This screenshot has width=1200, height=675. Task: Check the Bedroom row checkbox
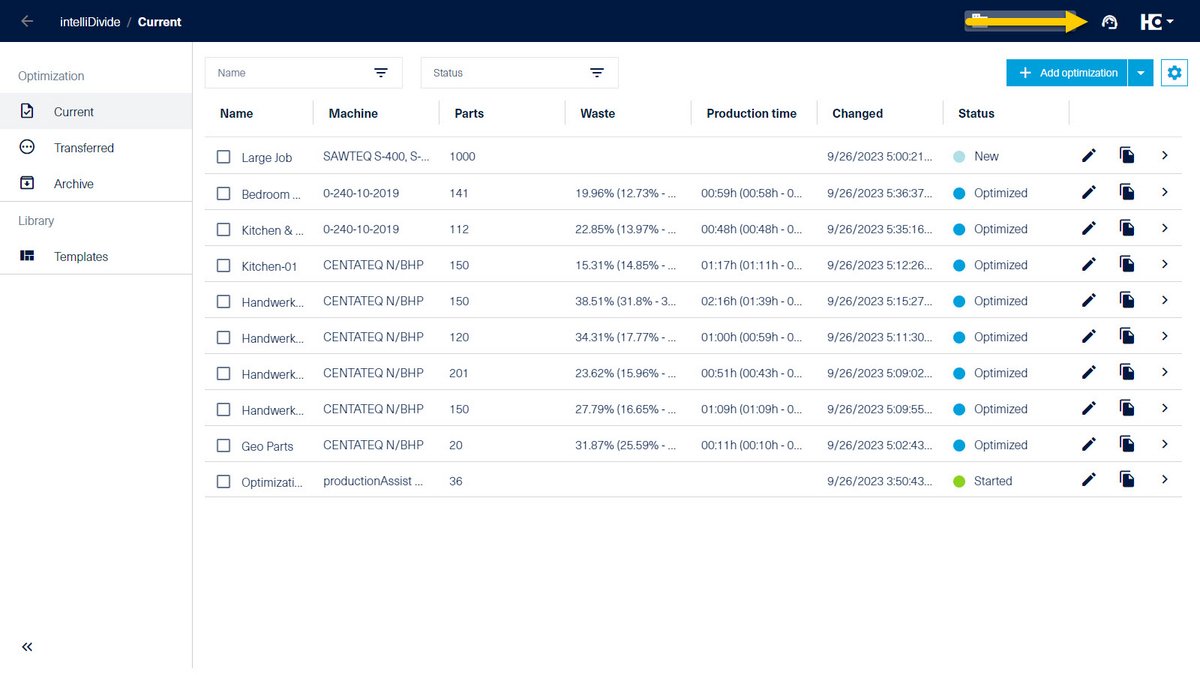coord(223,193)
